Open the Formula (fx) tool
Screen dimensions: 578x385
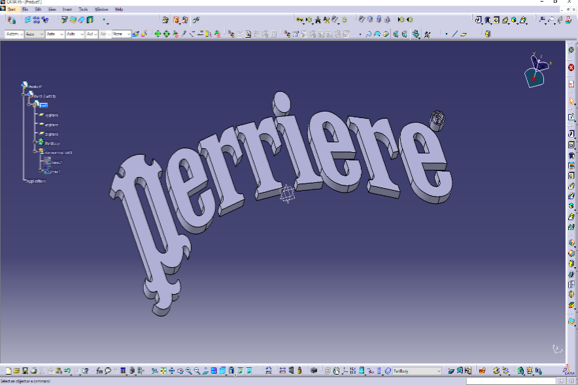pos(100,371)
